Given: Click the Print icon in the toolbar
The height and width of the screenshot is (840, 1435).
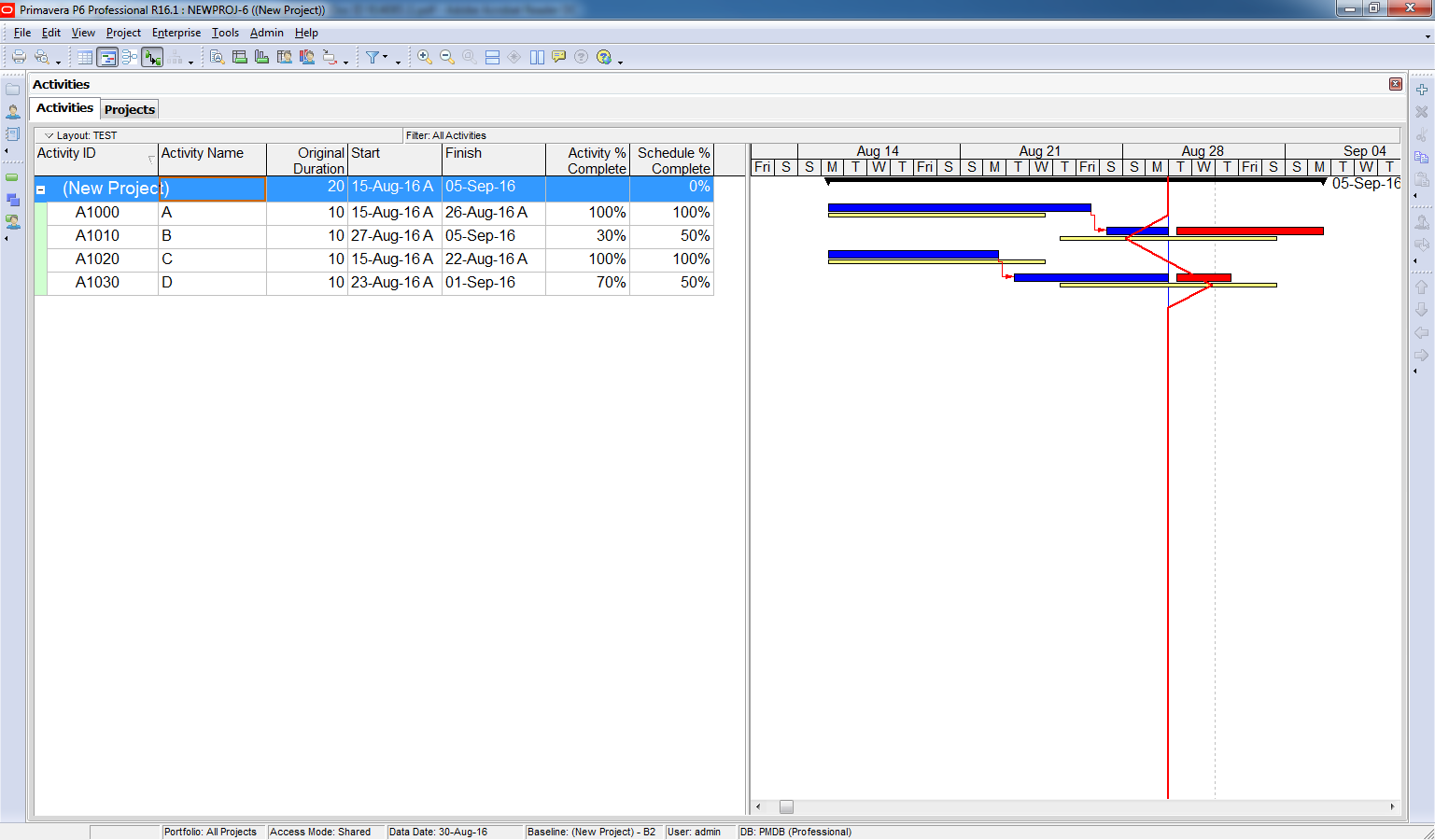Looking at the screenshot, I should 18,57.
